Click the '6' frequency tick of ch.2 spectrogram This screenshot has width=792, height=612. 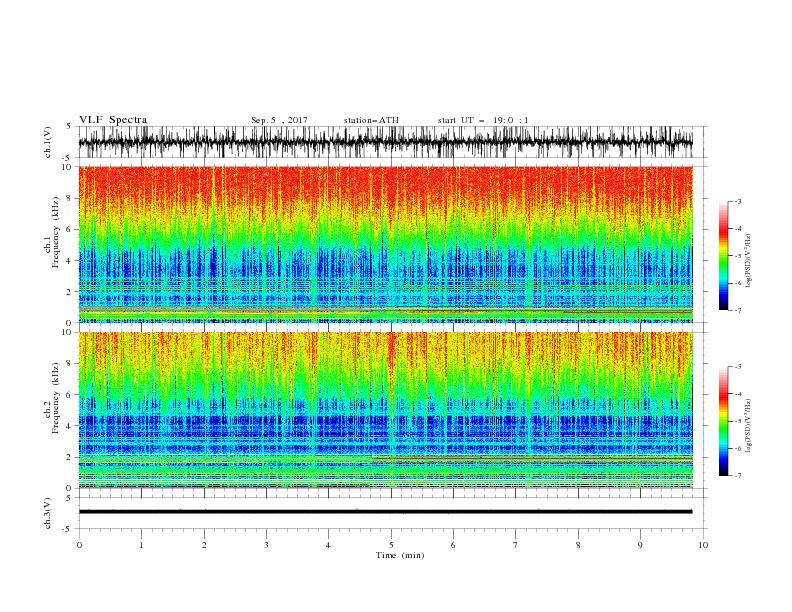click(70, 395)
